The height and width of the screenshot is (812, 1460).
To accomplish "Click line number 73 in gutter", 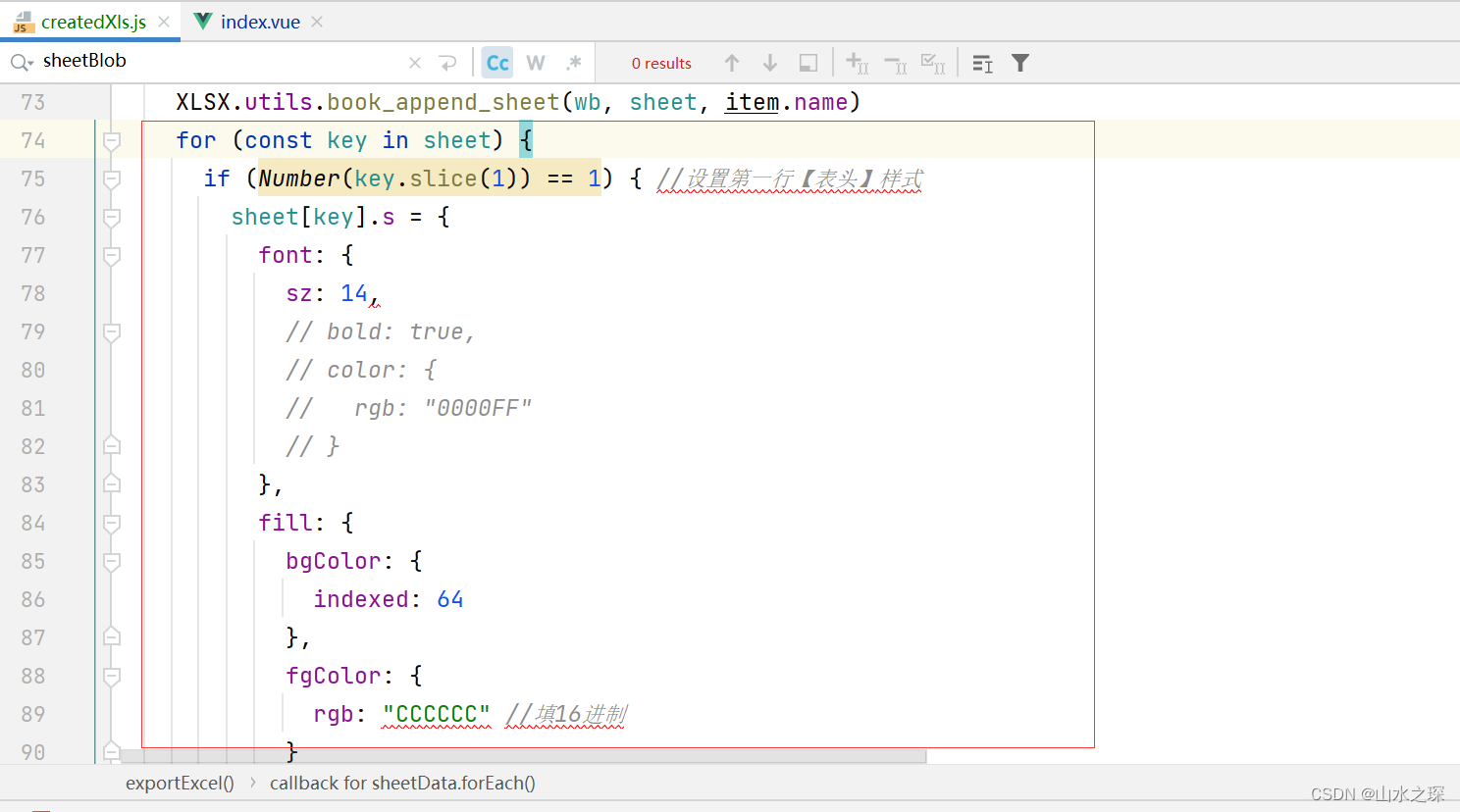I will [x=33, y=102].
